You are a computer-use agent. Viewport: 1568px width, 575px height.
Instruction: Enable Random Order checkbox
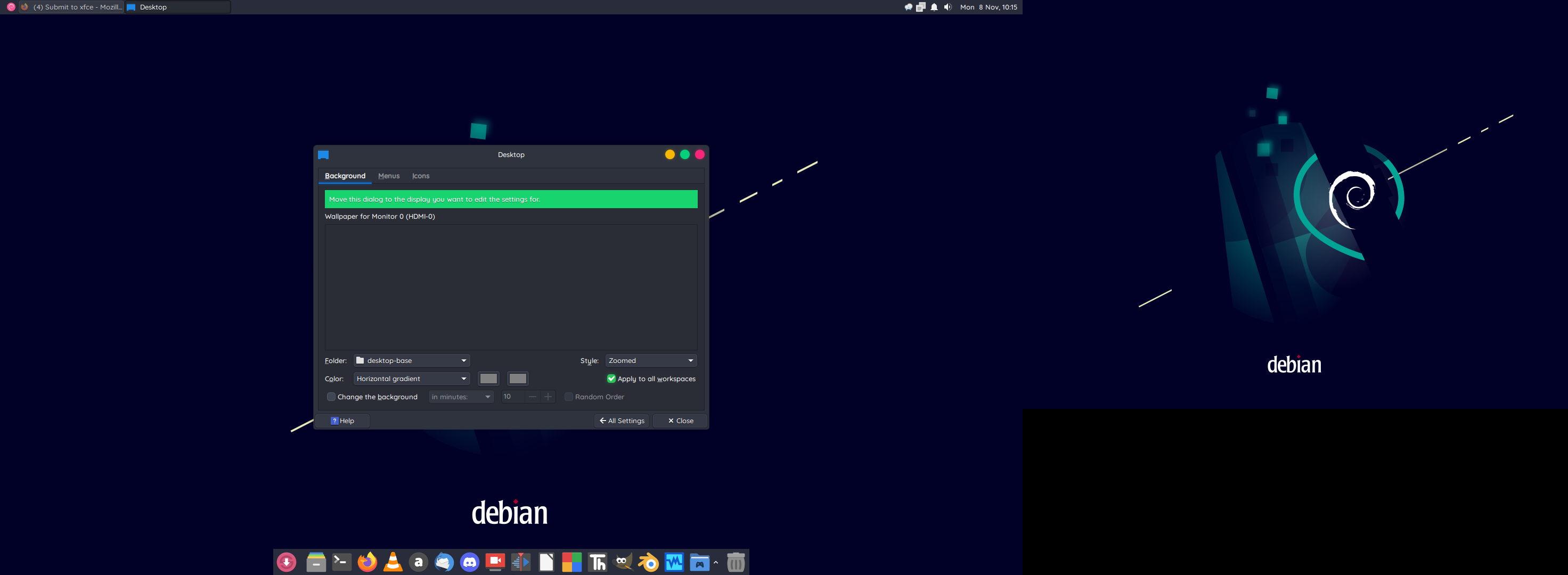567,396
